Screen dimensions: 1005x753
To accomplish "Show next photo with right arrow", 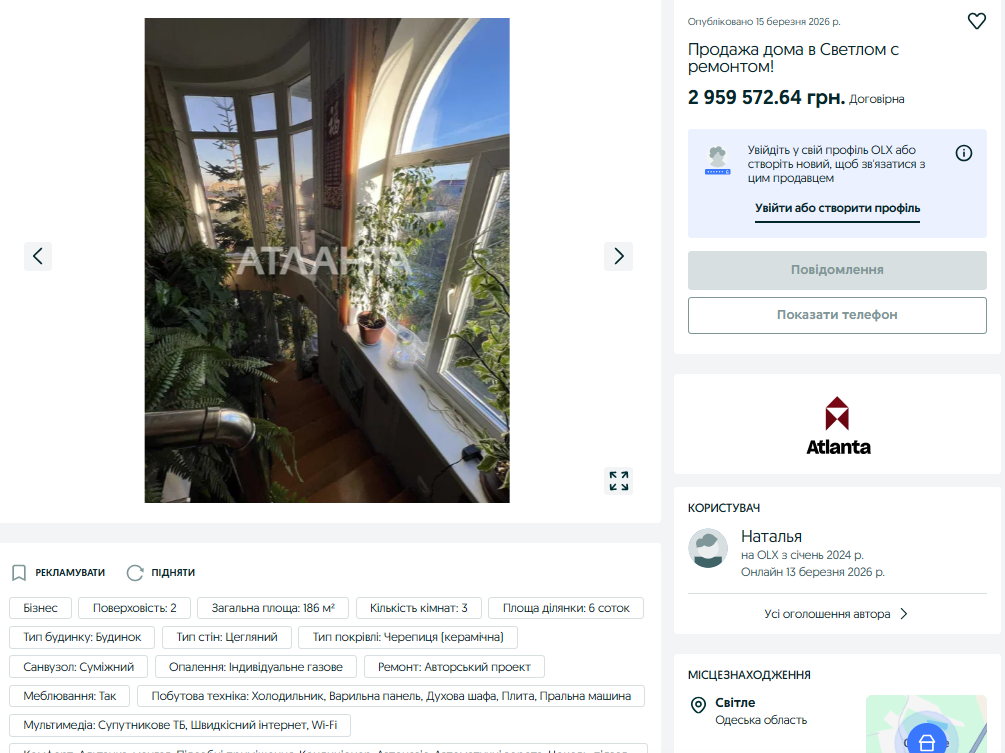I will pos(619,256).
